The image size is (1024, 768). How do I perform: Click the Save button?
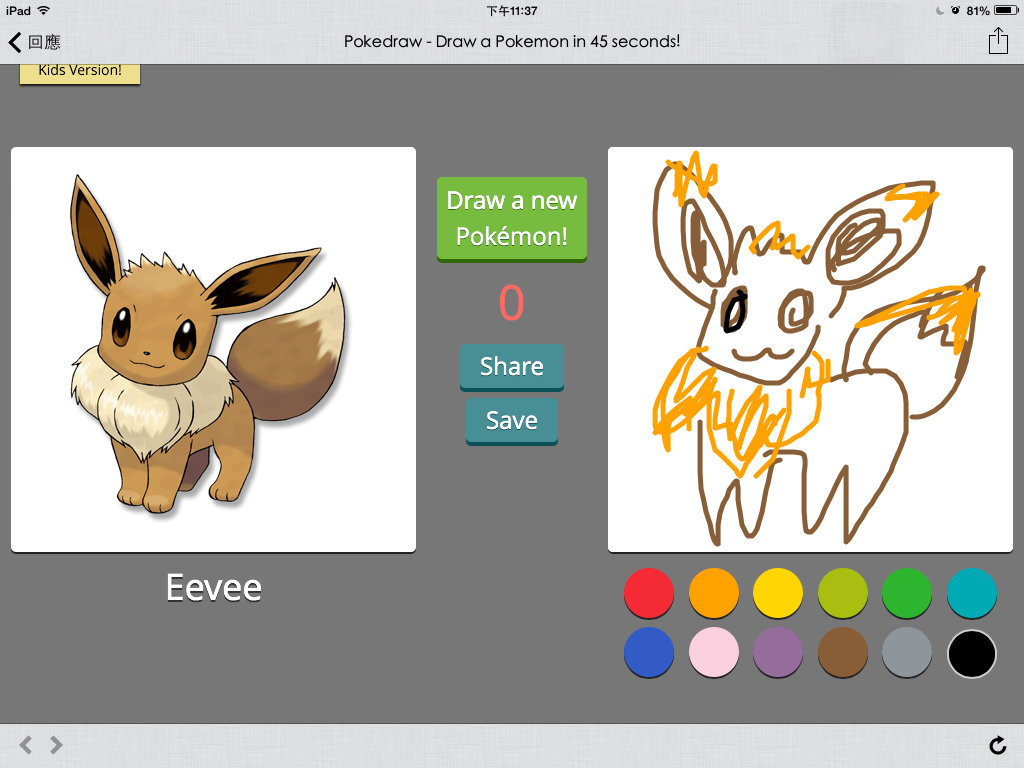coord(511,421)
